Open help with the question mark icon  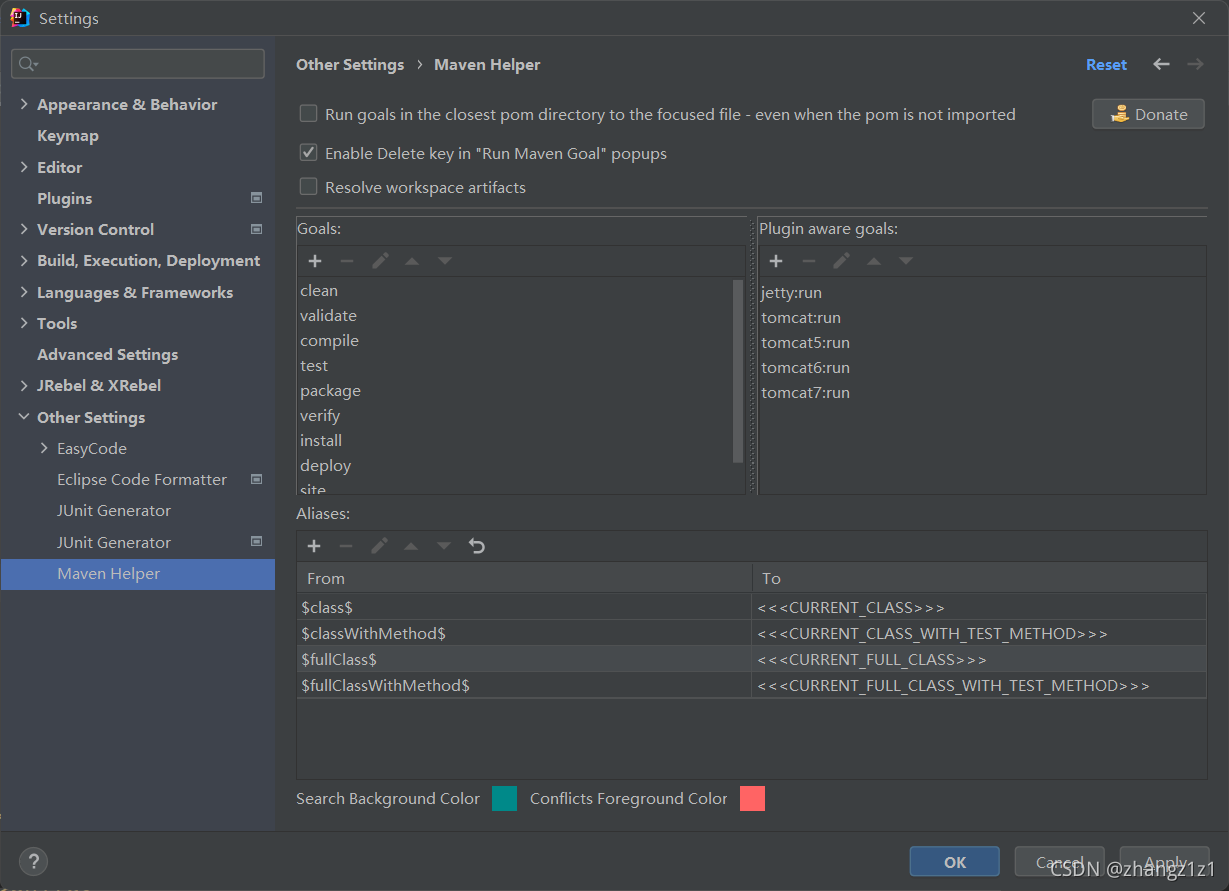pyautogui.click(x=33, y=860)
